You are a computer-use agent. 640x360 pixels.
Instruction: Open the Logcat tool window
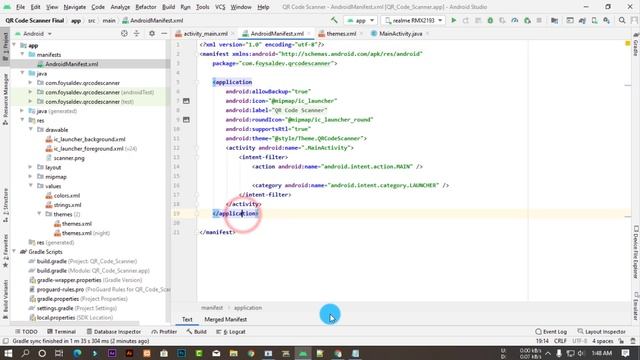pyautogui.click(x=231, y=332)
